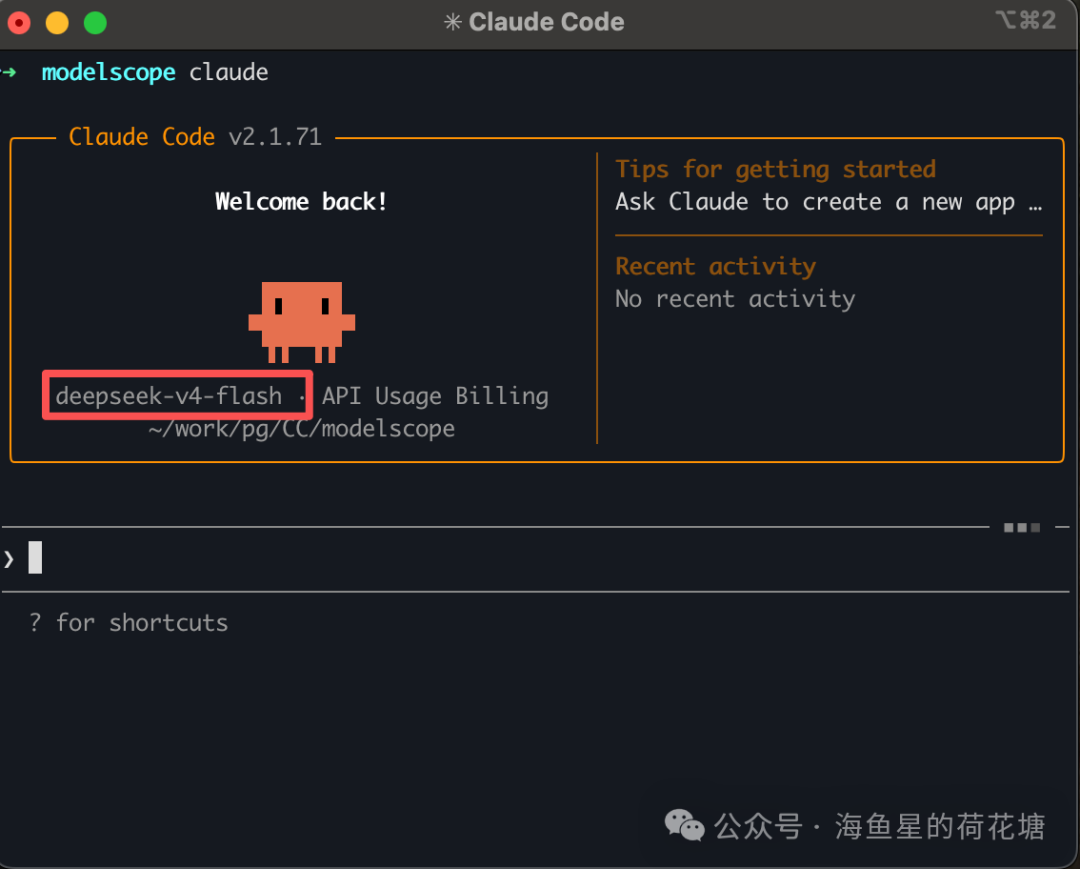
Task: Click the 'claude' command text
Action: (229, 72)
